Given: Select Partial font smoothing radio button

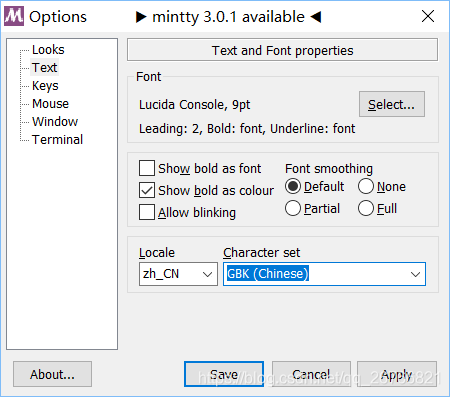Looking at the screenshot, I should point(293,208).
